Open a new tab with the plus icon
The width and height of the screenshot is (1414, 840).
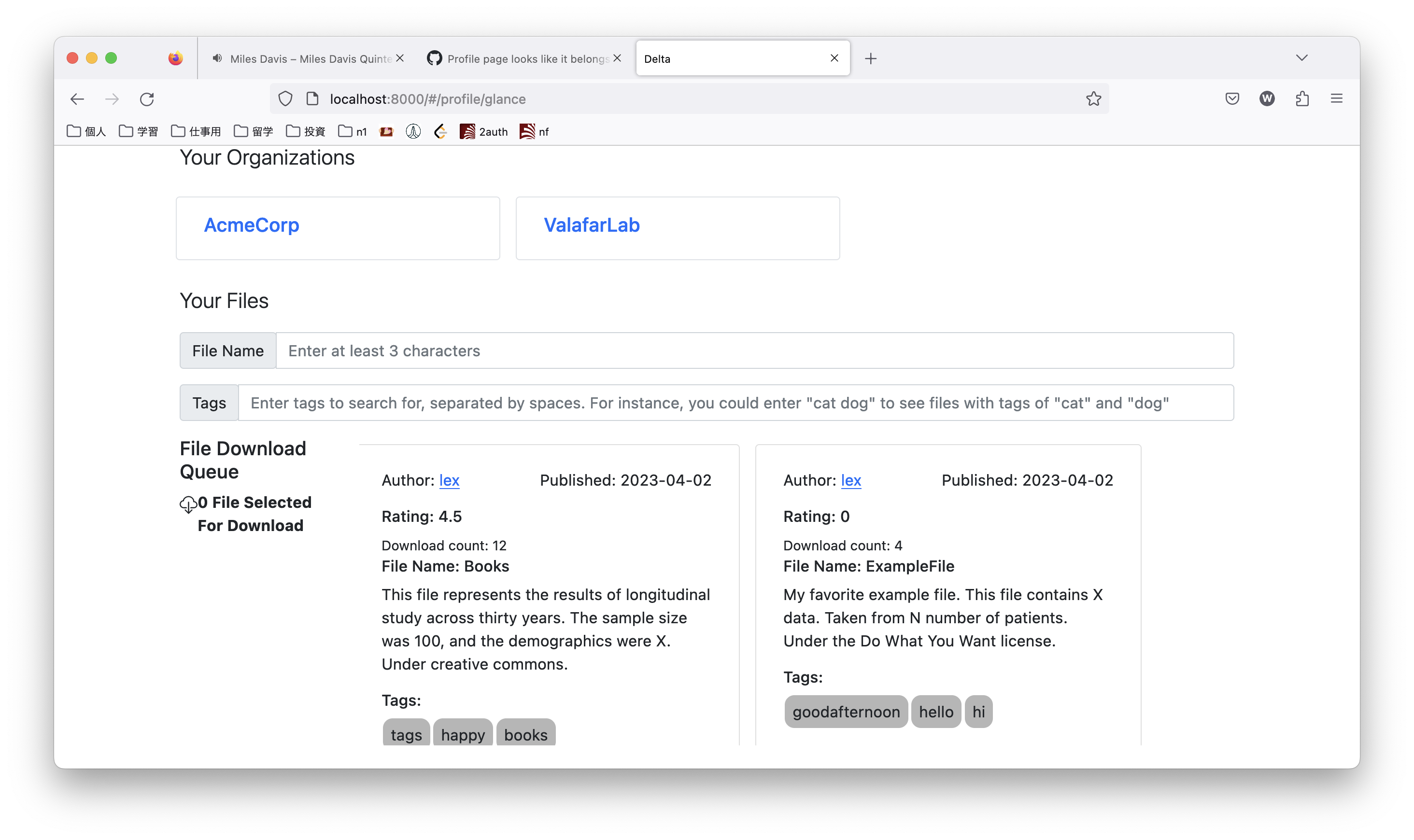click(871, 58)
